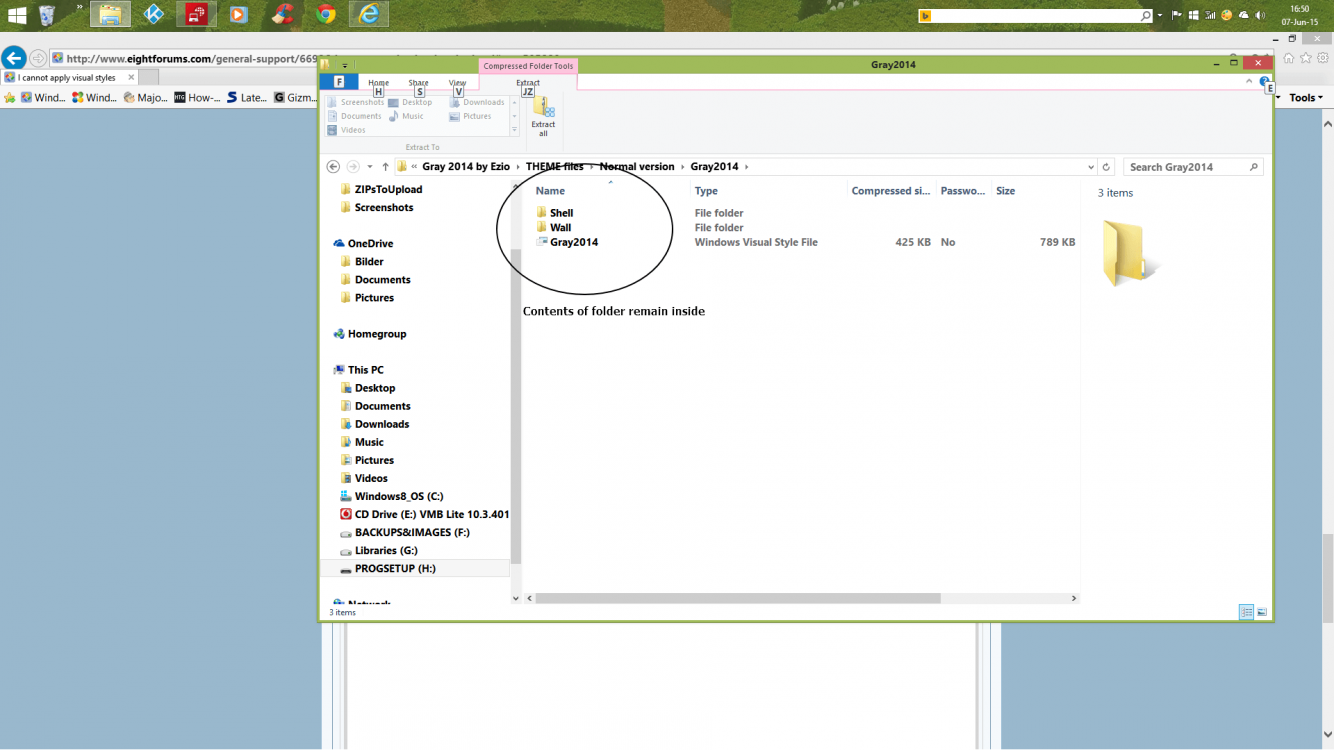This screenshot has width=1334, height=750.
Task: Switch to details view layout
Action: click(1246, 612)
